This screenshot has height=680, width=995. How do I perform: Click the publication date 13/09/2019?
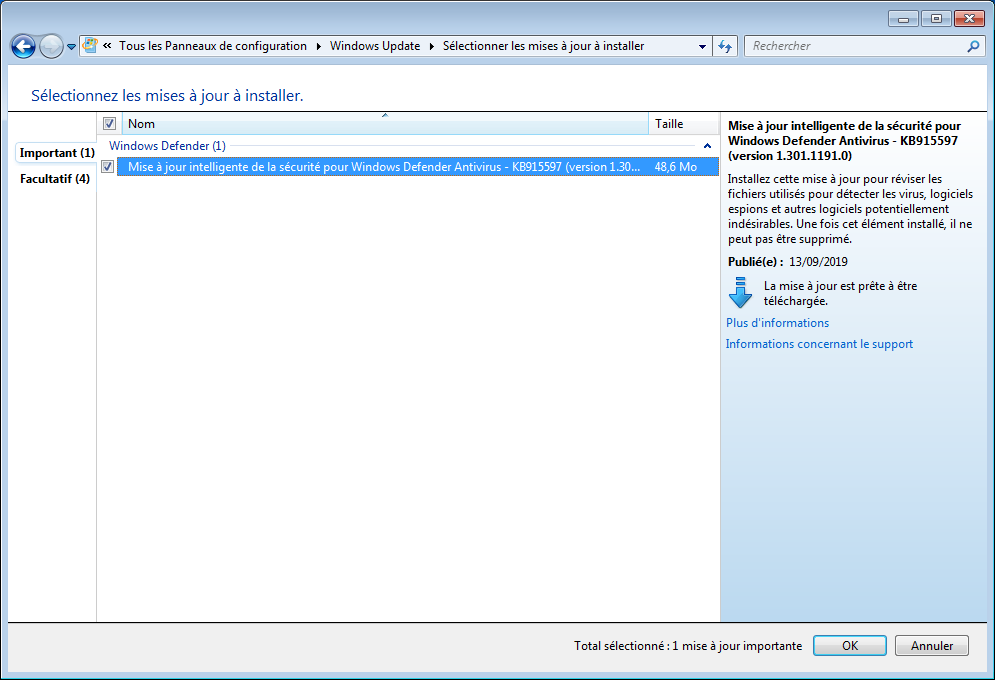(x=818, y=261)
